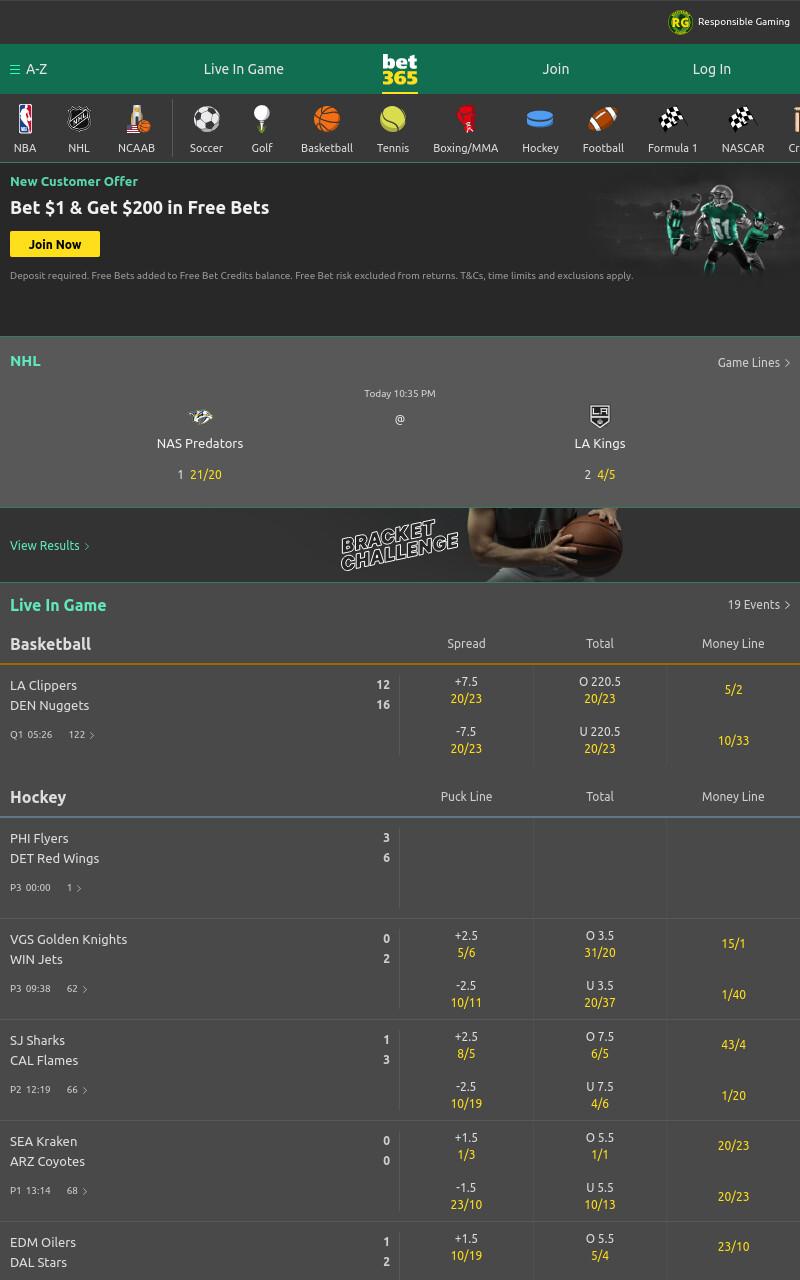The height and width of the screenshot is (1280, 800).
Task: Click Log In in header
Action: tap(712, 69)
